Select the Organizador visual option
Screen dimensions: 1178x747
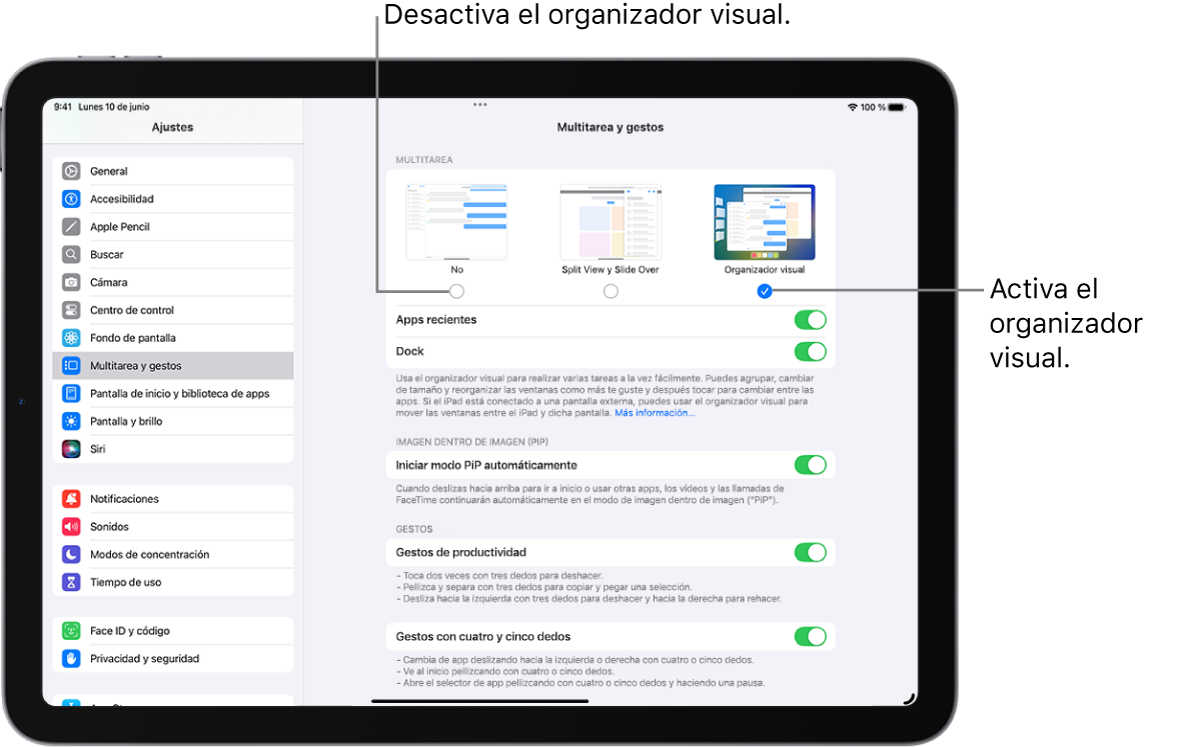pyautogui.click(x=764, y=290)
